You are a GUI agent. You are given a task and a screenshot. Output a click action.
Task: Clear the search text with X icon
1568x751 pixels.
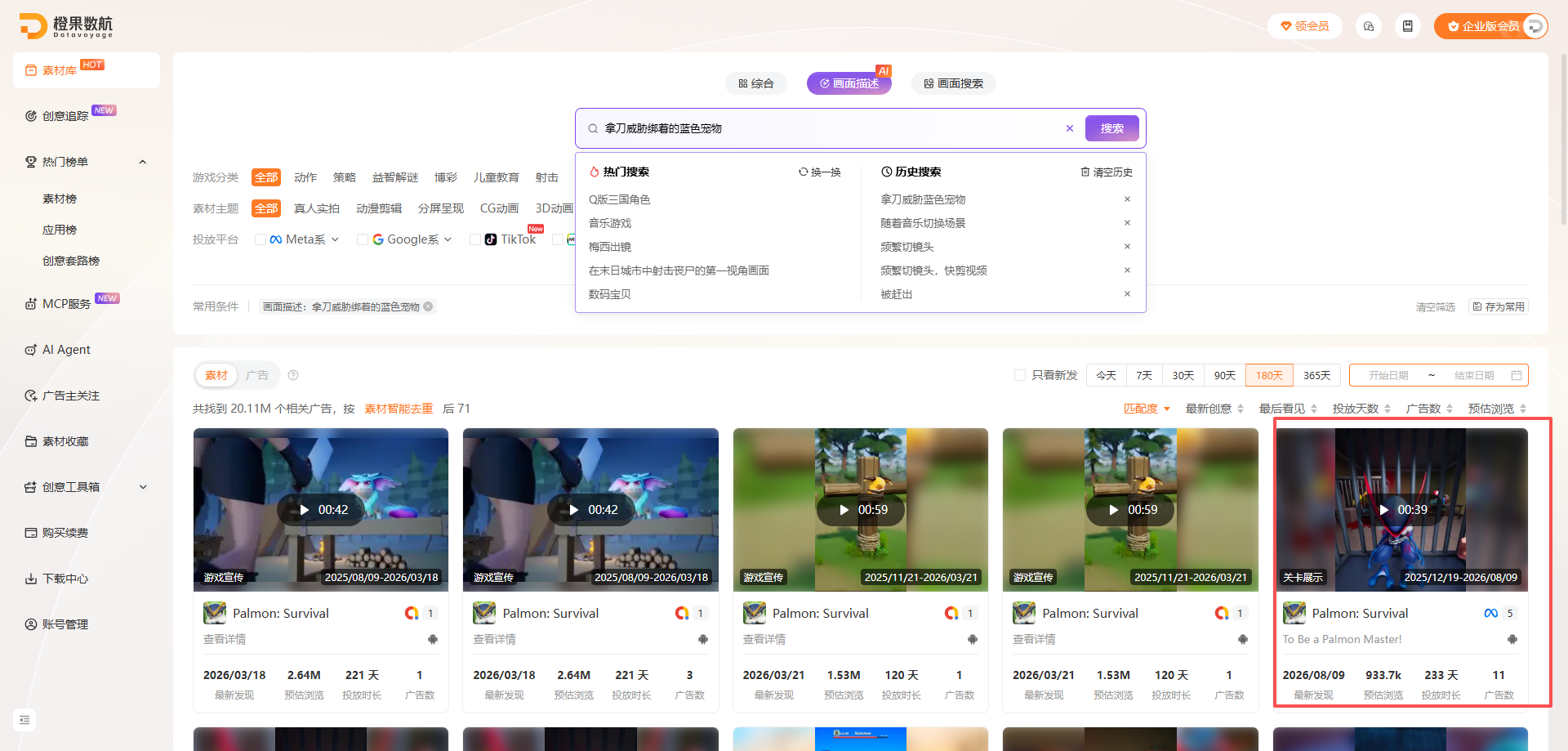(1070, 128)
